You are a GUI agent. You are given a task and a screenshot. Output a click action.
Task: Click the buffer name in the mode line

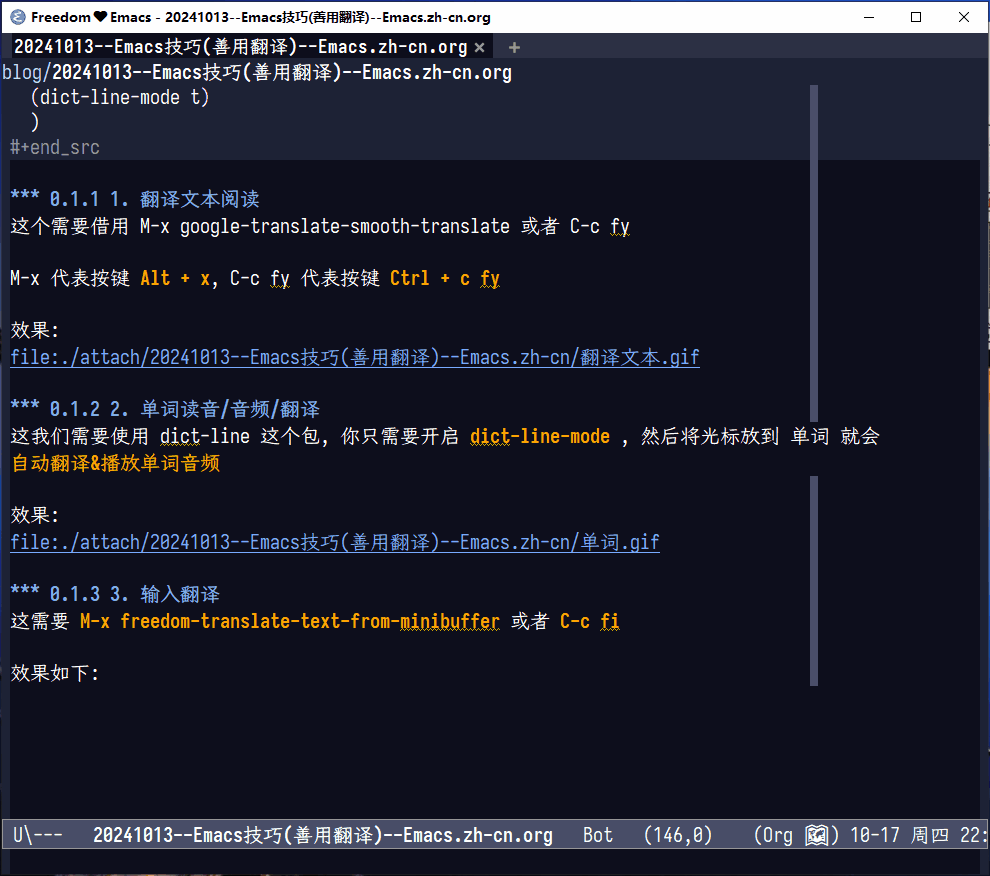[x=323, y=835]
